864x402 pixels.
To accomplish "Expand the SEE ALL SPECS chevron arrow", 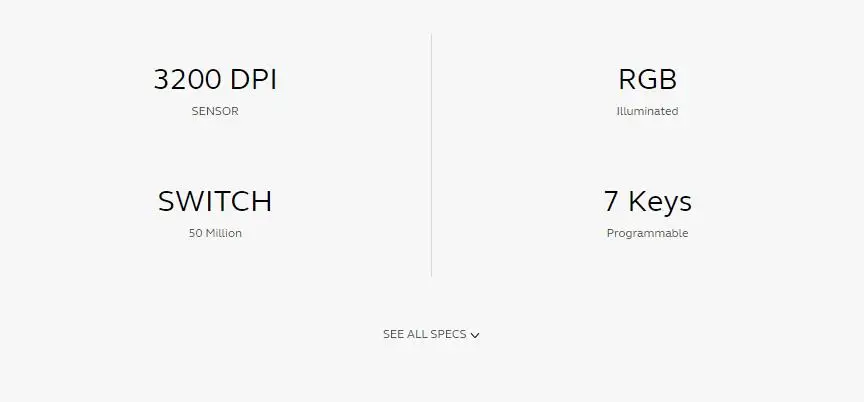I will (475, 335).
